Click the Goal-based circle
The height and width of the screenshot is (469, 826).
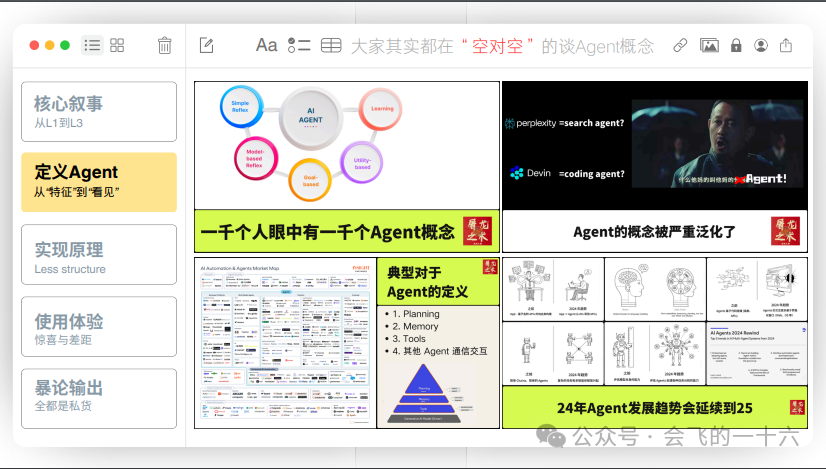[x=310, y=180]
